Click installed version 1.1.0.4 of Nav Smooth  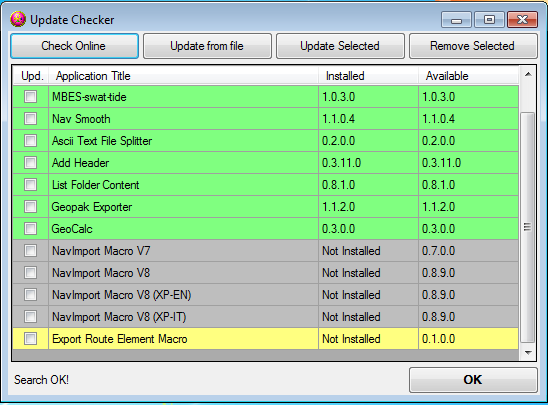point(368,119)
